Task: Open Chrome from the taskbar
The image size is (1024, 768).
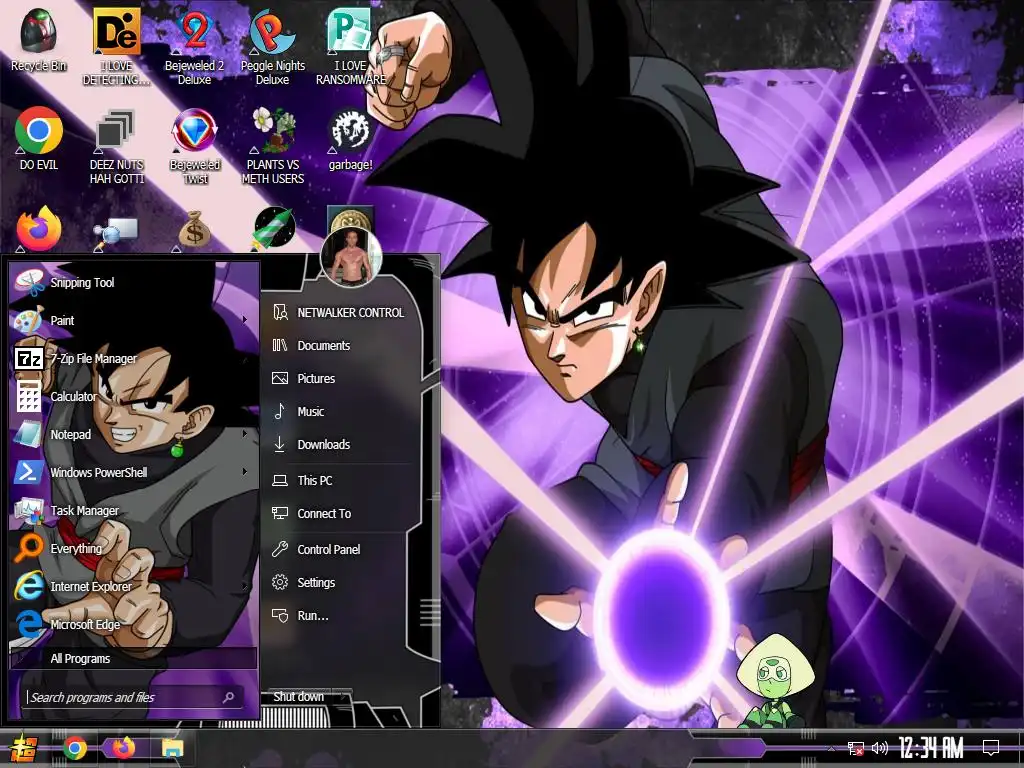Action: [x=75, y=748]
